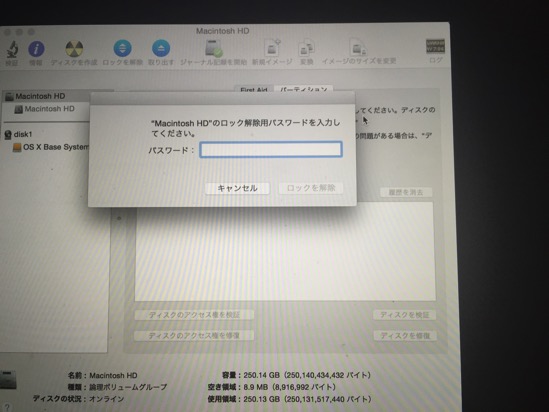This screenshot has width=549, height=412.
Task: Click the 容量 value 250.14 GB text
Action: pyautogui.click(x=307, y=375)
